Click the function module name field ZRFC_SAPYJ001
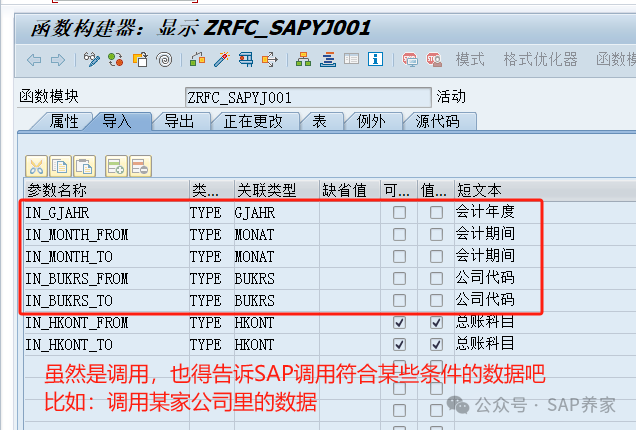The height and width of the screenshot is (430, 636). pyautogui.click(x=258, y=97)
